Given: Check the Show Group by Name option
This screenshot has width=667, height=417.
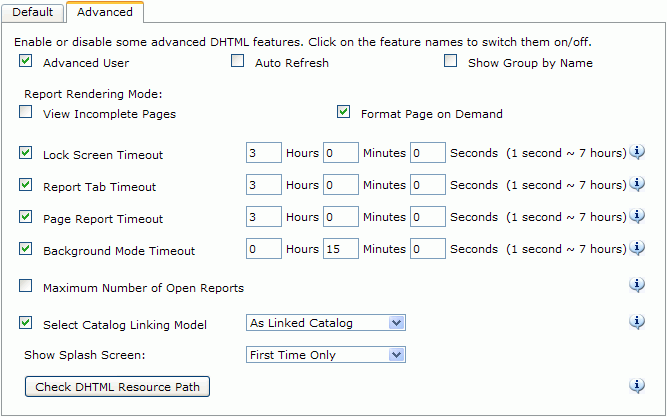Looking at the screenshot, I should coord(450,60).
